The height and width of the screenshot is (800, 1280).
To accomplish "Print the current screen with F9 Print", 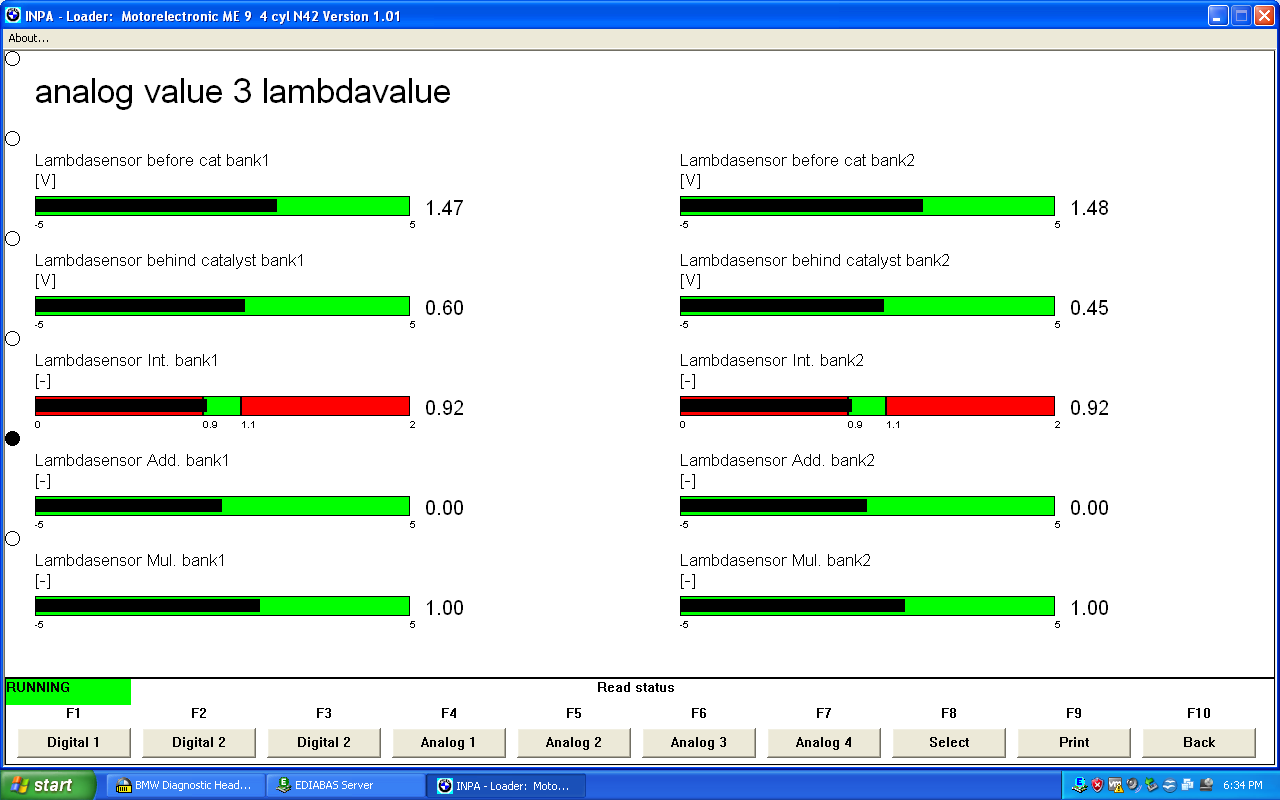I will [1074, 742].
